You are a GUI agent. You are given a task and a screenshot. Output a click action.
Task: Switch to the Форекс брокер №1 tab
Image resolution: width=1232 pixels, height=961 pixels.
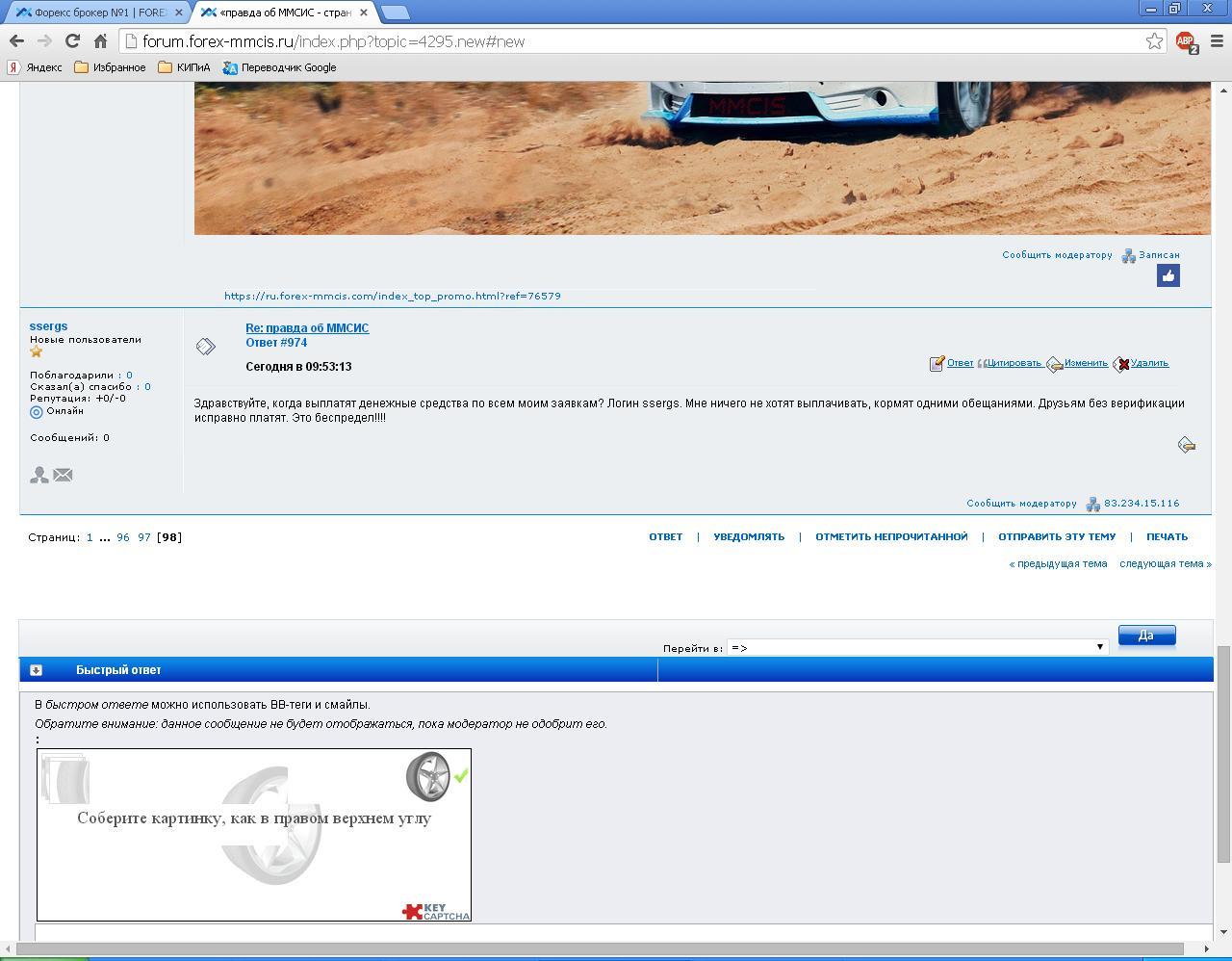coord(96,13)
